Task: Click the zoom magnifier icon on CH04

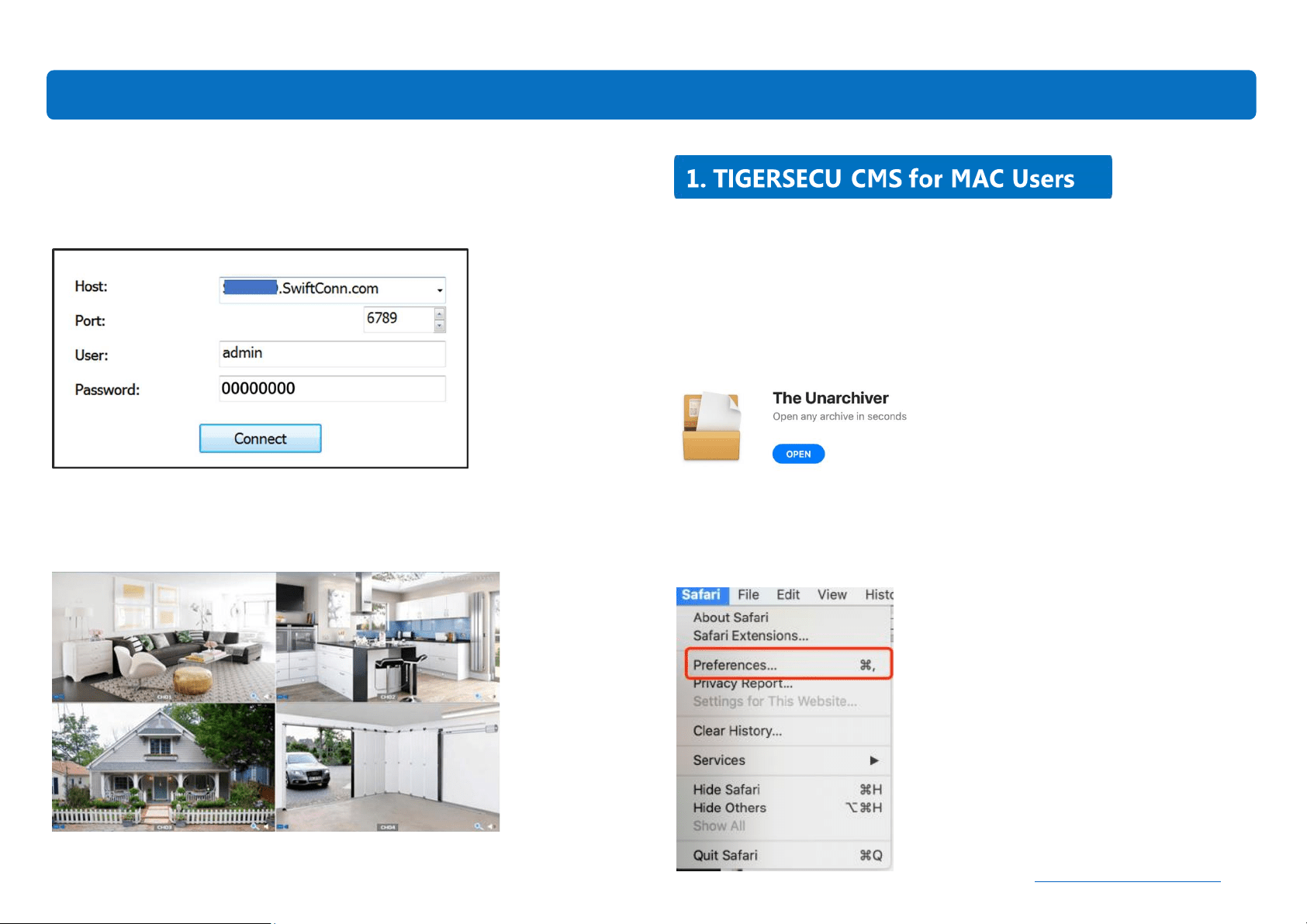Action: point(479,827)
